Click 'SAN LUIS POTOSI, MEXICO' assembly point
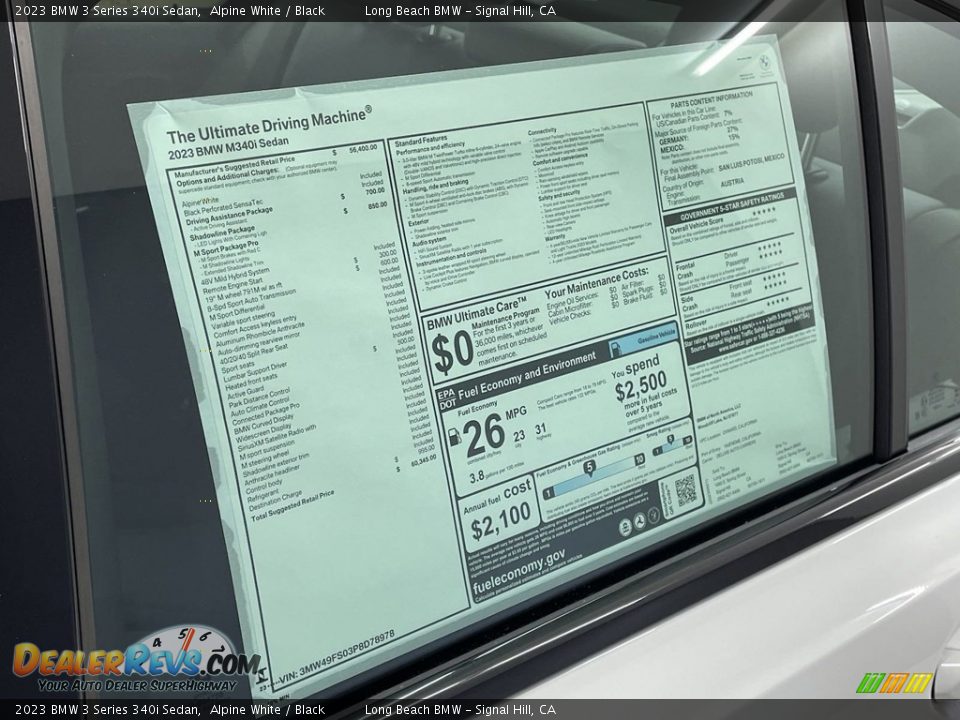 (751, 163)
